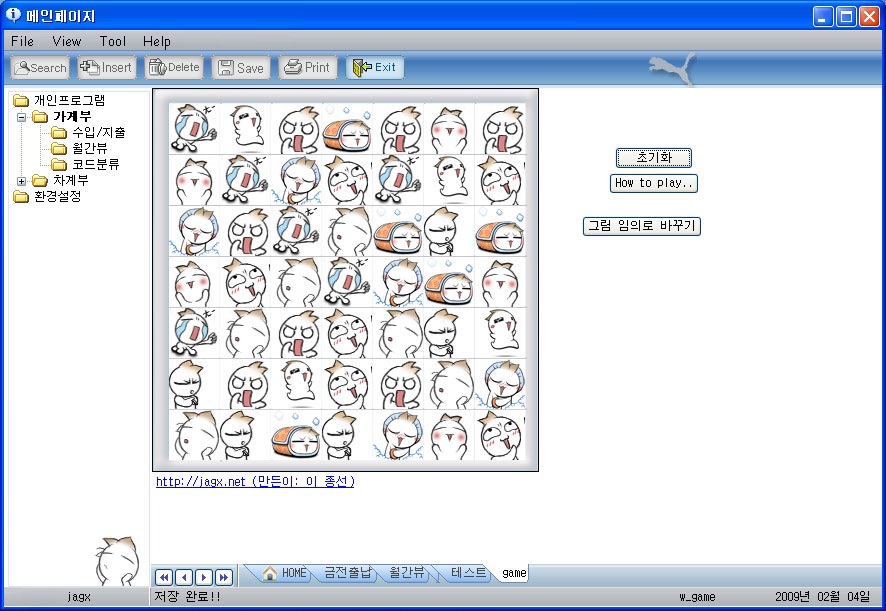Open the http://jagx.net link
886x611 pixels.
pos(255,482)
